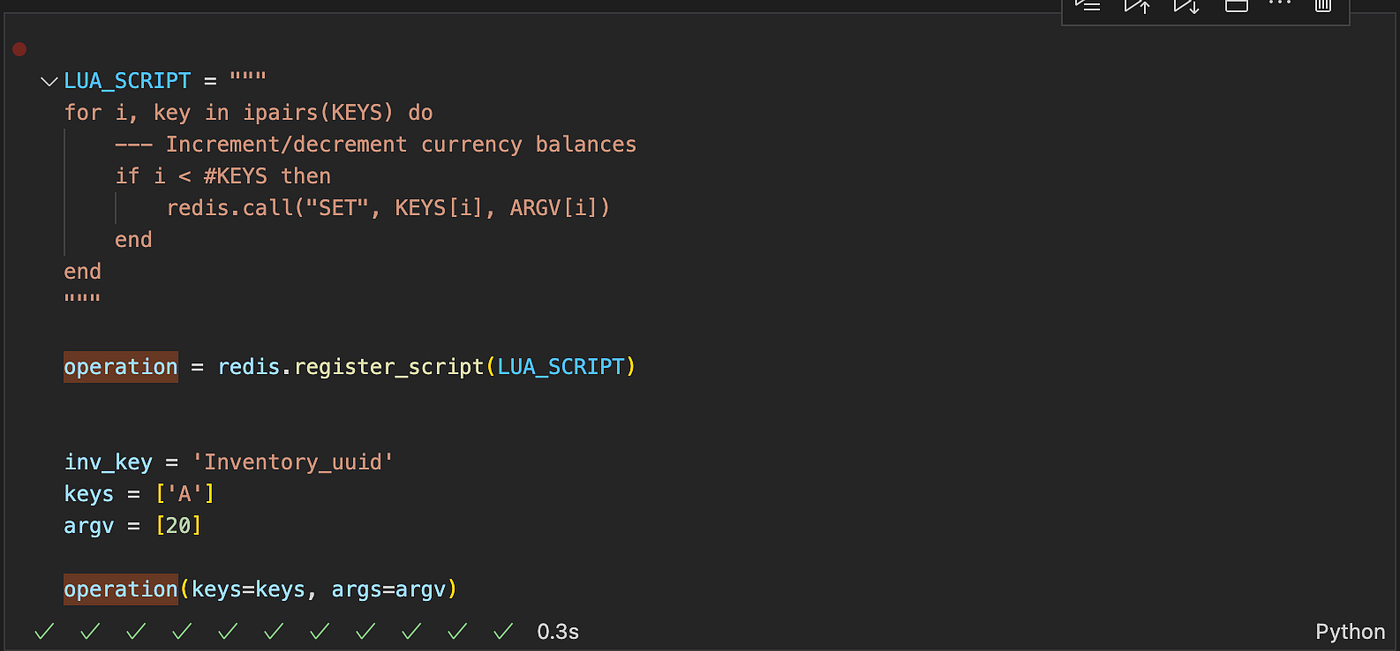Collapse the LUA_SCRIPT code fold chevron
1400x651 pixels.
49,81
